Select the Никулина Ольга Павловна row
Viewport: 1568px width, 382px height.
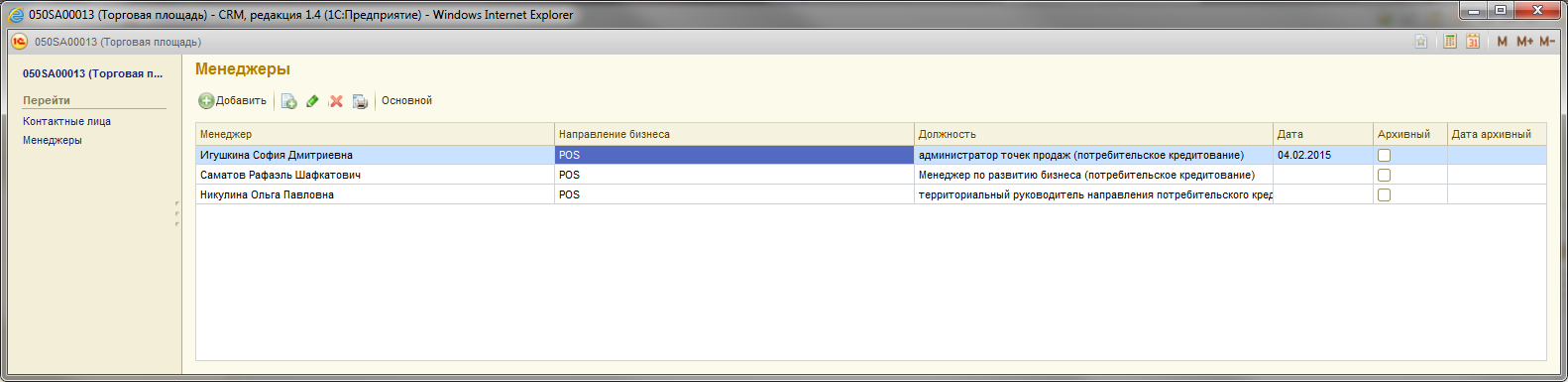coord(870,194)
